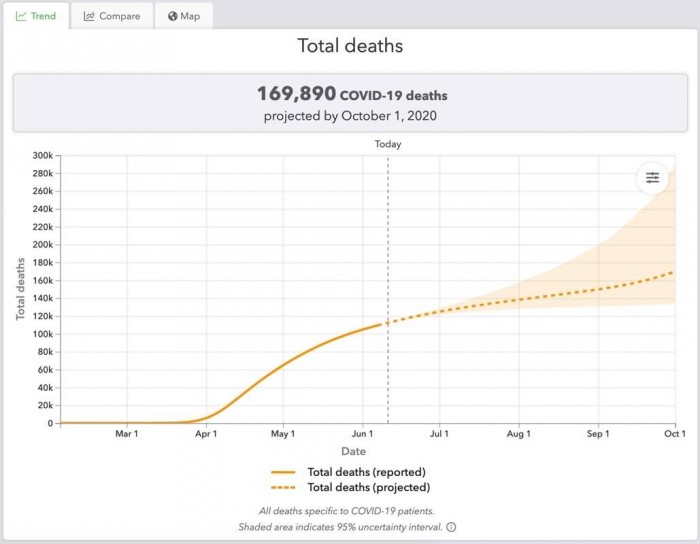Click the globe icon on the Map tab
The width and height of the screenshot is (700, 544).
tap(173, 16)
